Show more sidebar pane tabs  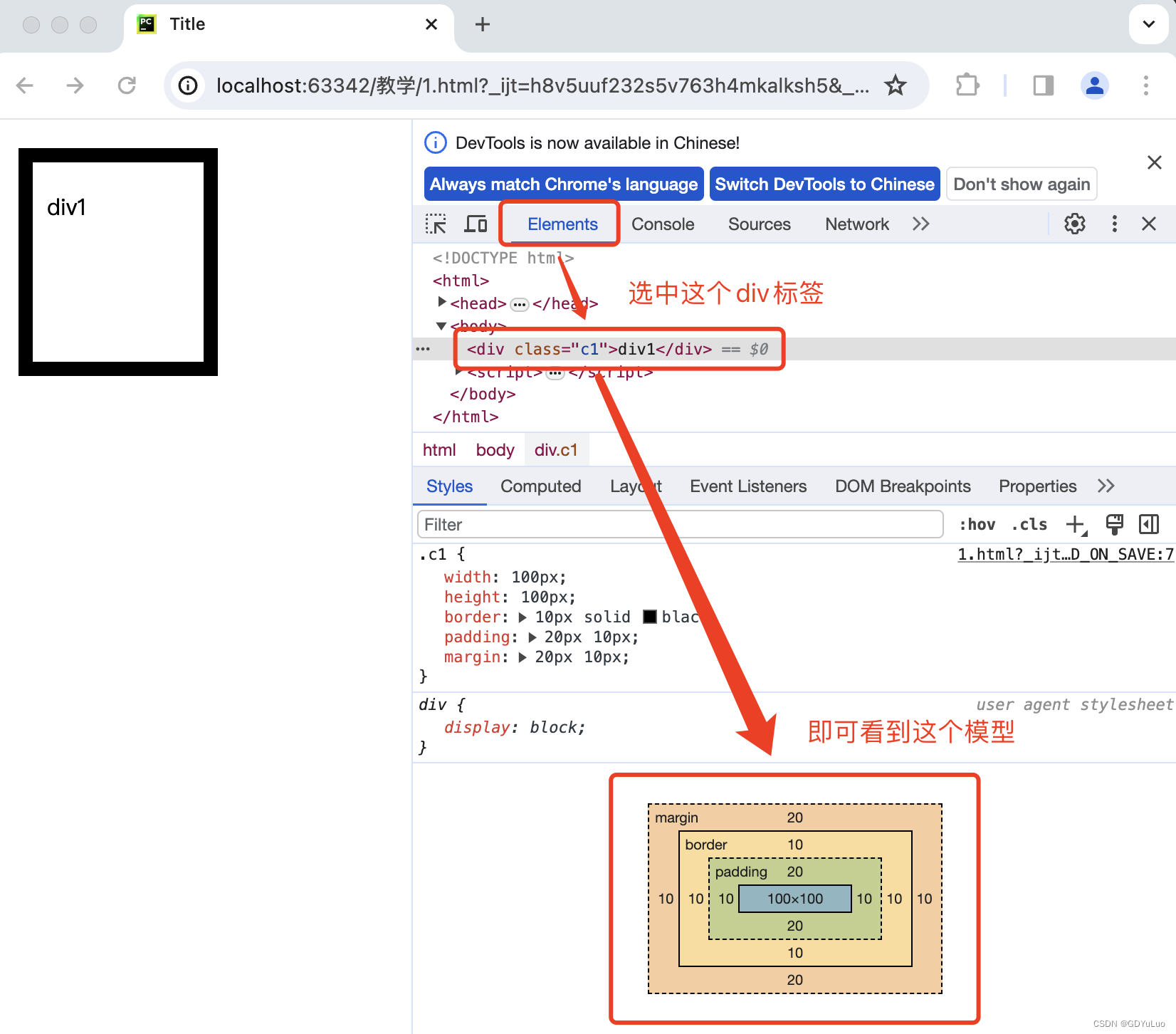point(1106,486)
